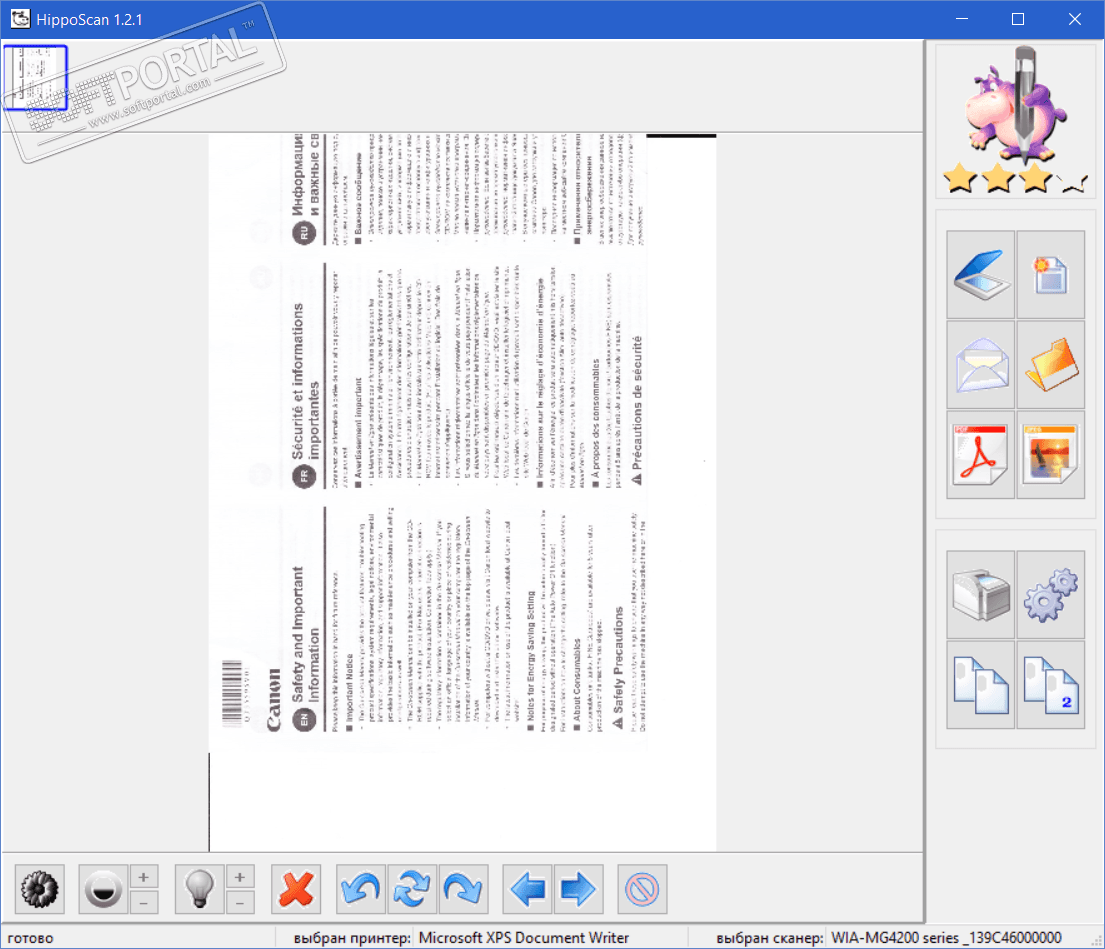Image resolution: width=1105 pixels, height=949 pixels.
Task: Click the Microsoft XPS Document Writer status text
Action: click(x=524, y=938)
